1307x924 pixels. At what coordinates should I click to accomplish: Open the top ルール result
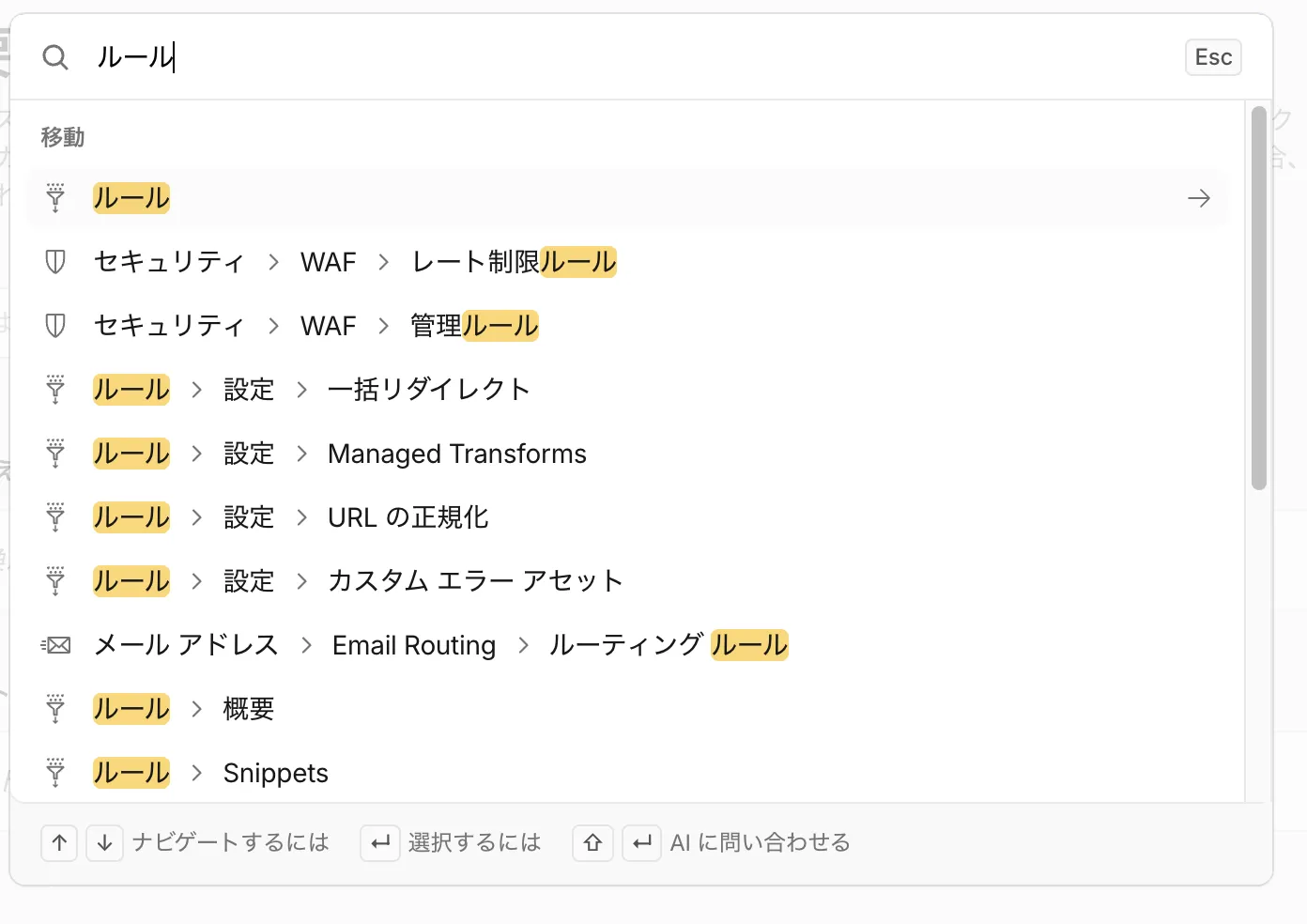click(x=627, y=198)
